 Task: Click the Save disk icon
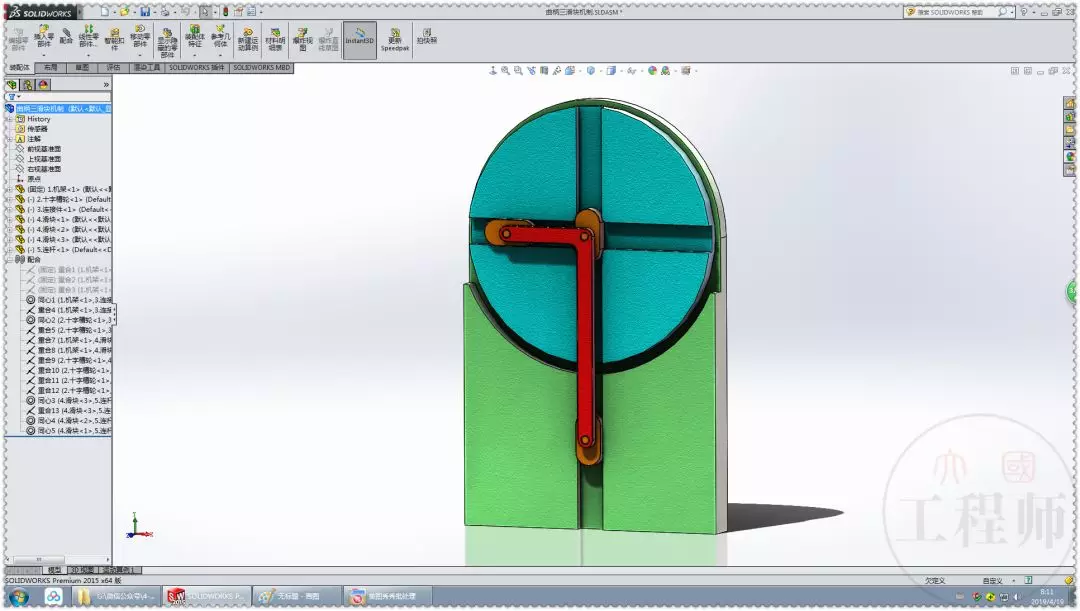[x=145, y=12]
